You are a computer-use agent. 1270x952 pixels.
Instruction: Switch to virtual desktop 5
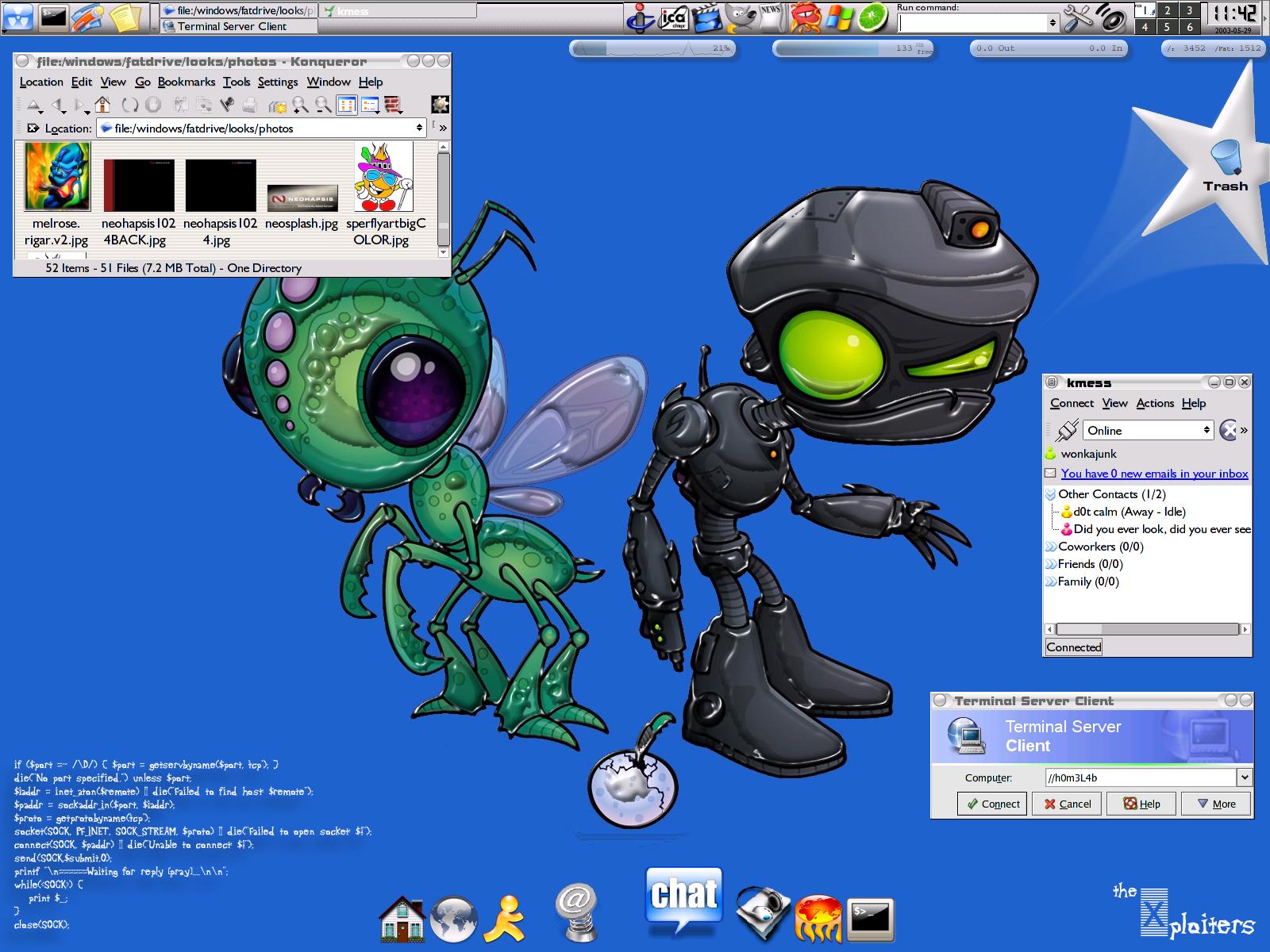1167,27
